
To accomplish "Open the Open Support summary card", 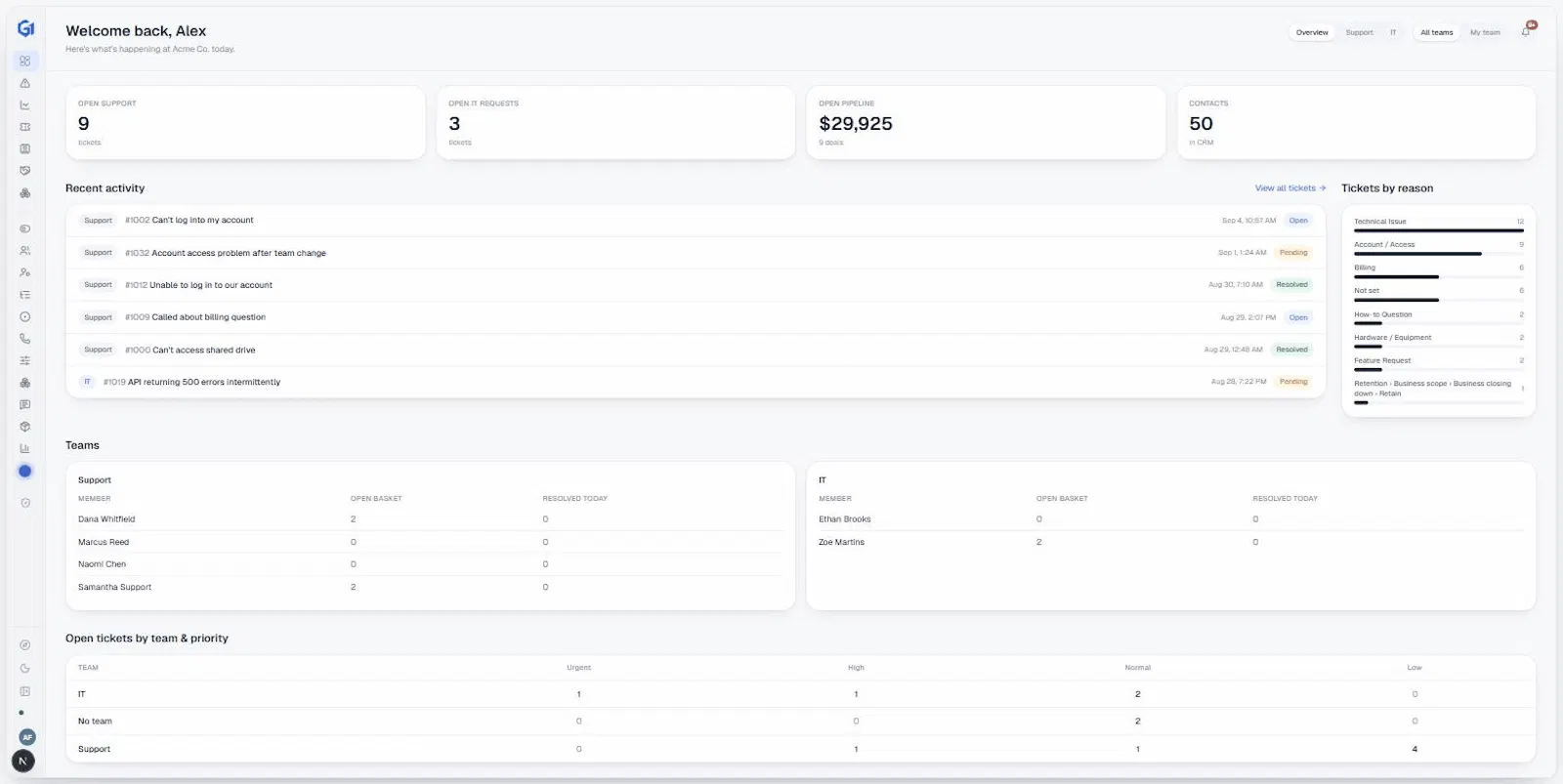I will 245,123.
